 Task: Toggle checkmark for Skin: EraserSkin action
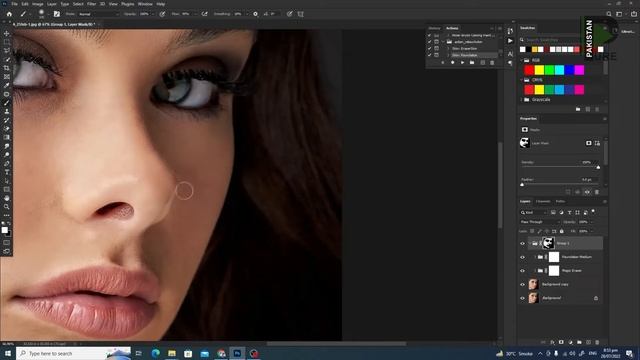pos(429,48)
